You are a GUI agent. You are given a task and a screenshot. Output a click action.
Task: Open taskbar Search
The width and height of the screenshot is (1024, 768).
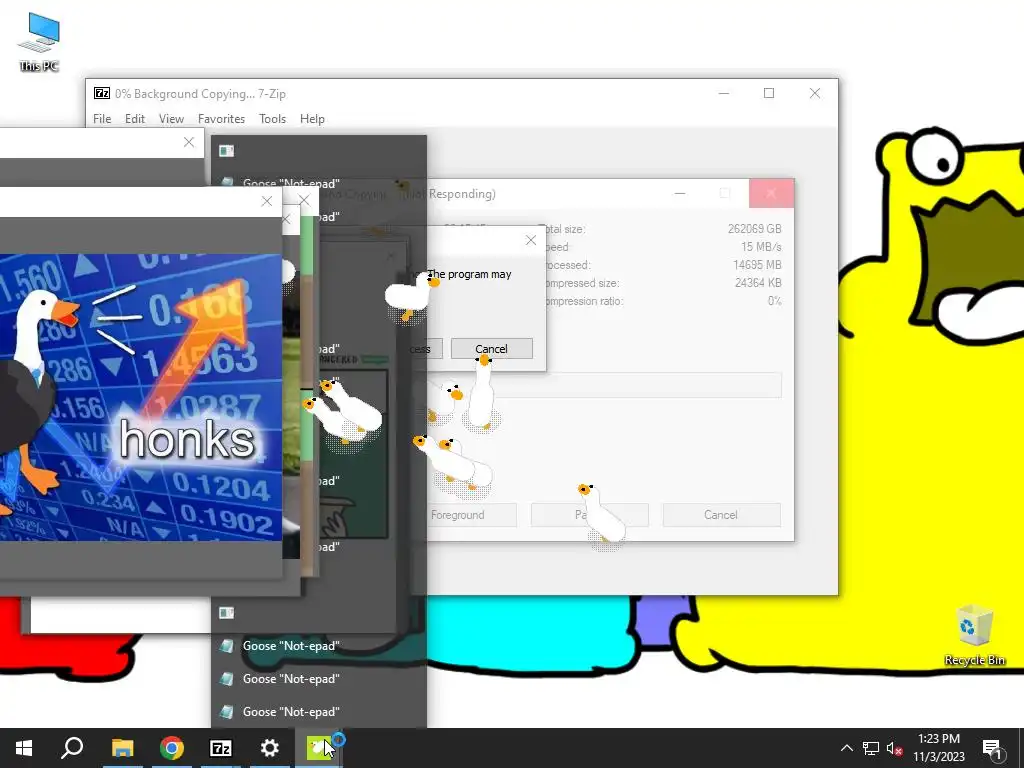(72, 748)
